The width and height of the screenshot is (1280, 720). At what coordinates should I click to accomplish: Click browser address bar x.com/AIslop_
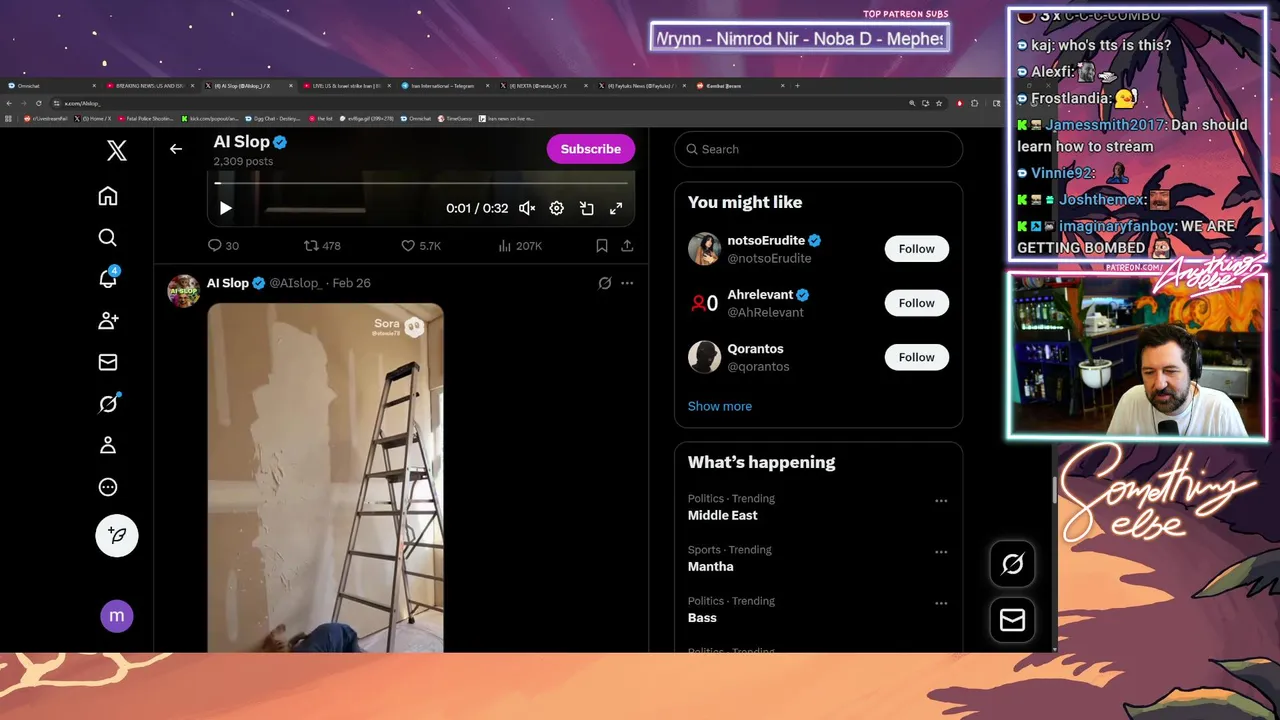pos(480,103)
